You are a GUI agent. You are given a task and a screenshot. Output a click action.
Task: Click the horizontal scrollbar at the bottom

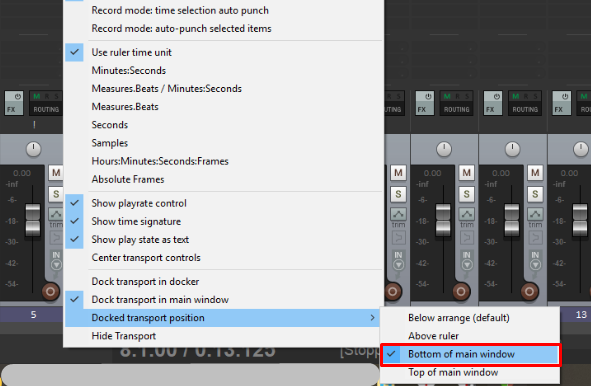pyautogui.click(x=190, y=375)
